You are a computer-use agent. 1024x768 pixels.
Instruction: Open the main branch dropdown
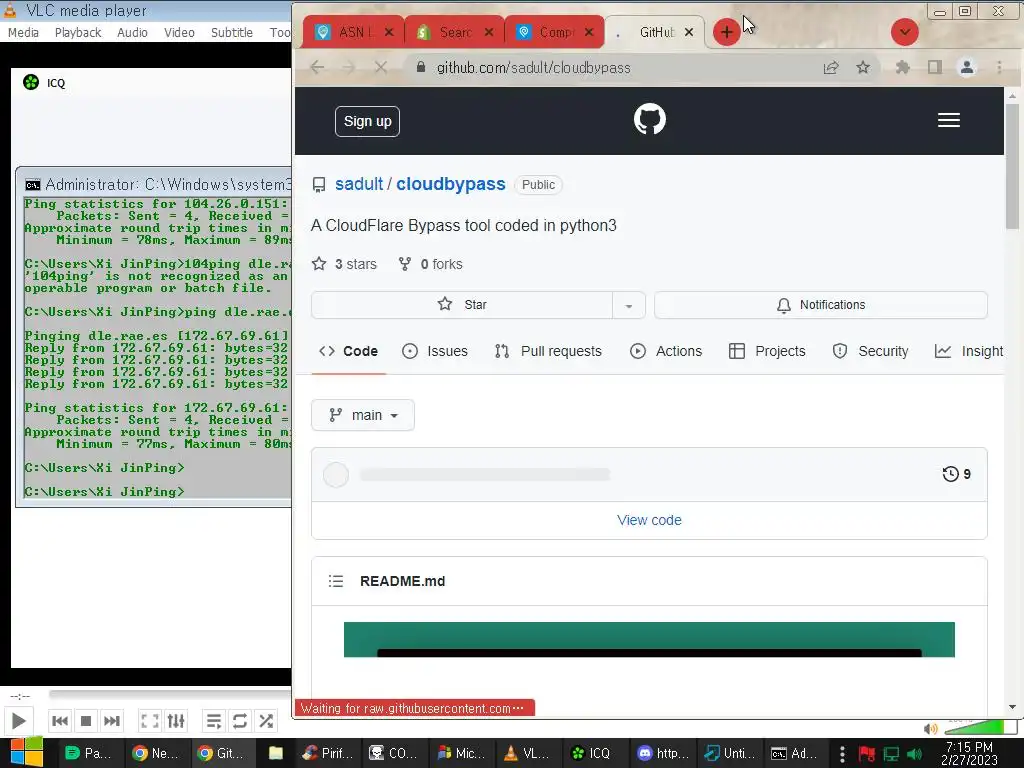362,415
